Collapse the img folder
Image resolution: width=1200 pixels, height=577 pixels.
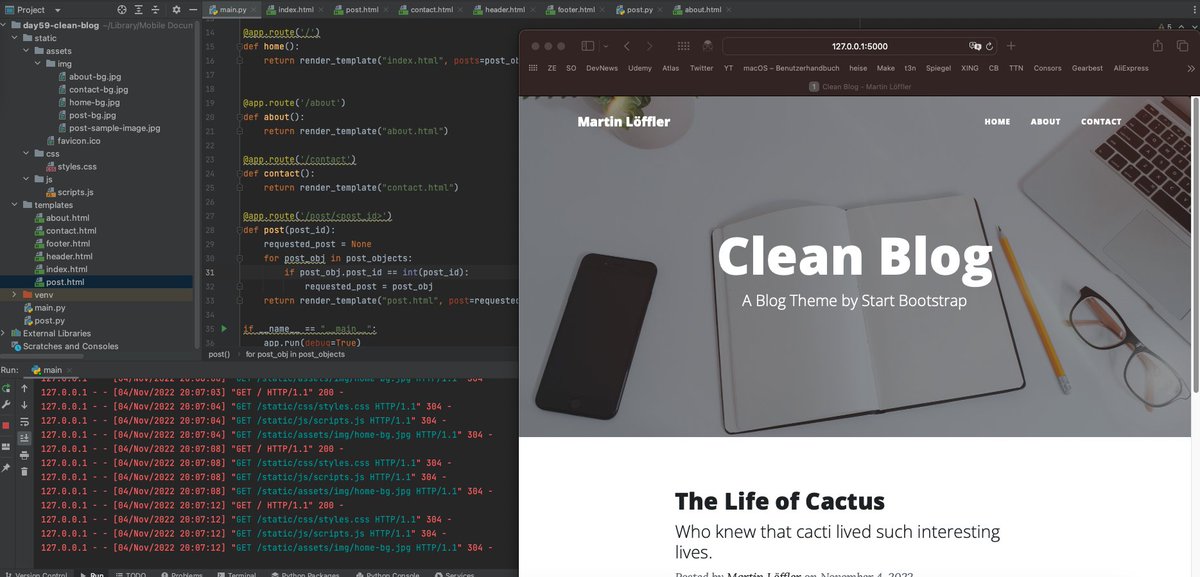click(x=39, y=64)
